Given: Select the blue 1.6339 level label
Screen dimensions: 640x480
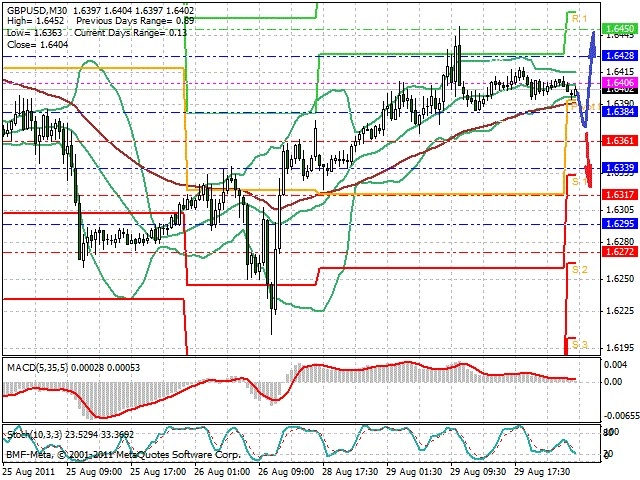Looking at the screenshot, I should click(620, 168).
